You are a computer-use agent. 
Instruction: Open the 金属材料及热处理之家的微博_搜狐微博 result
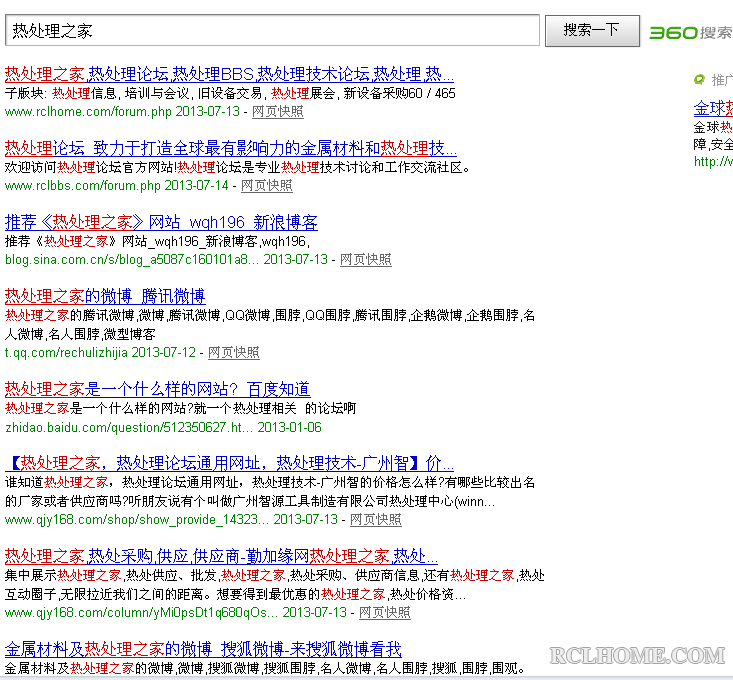pyautogui.click(x=203, y=650)
